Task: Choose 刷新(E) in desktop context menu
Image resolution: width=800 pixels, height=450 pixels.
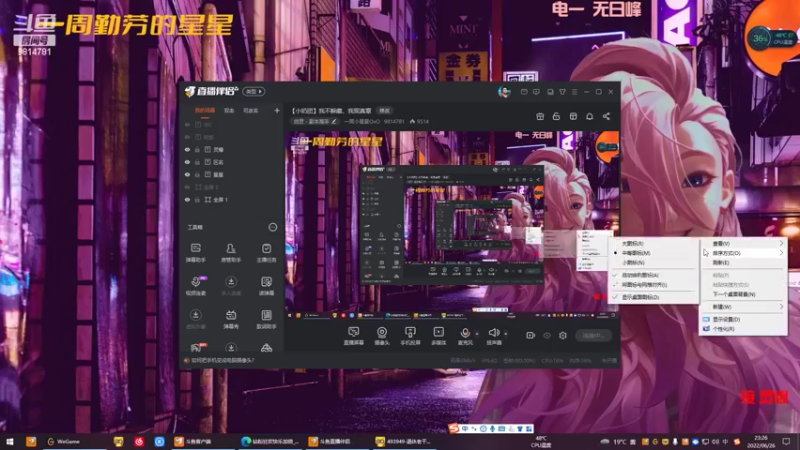Action: coord(744,263)
